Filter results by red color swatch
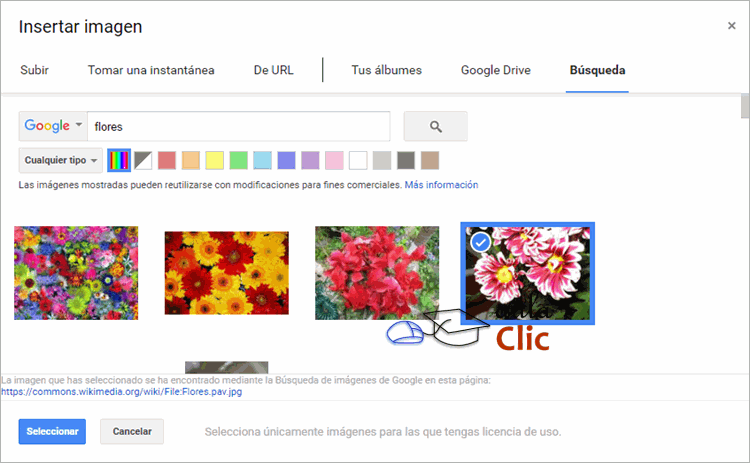 167,160
